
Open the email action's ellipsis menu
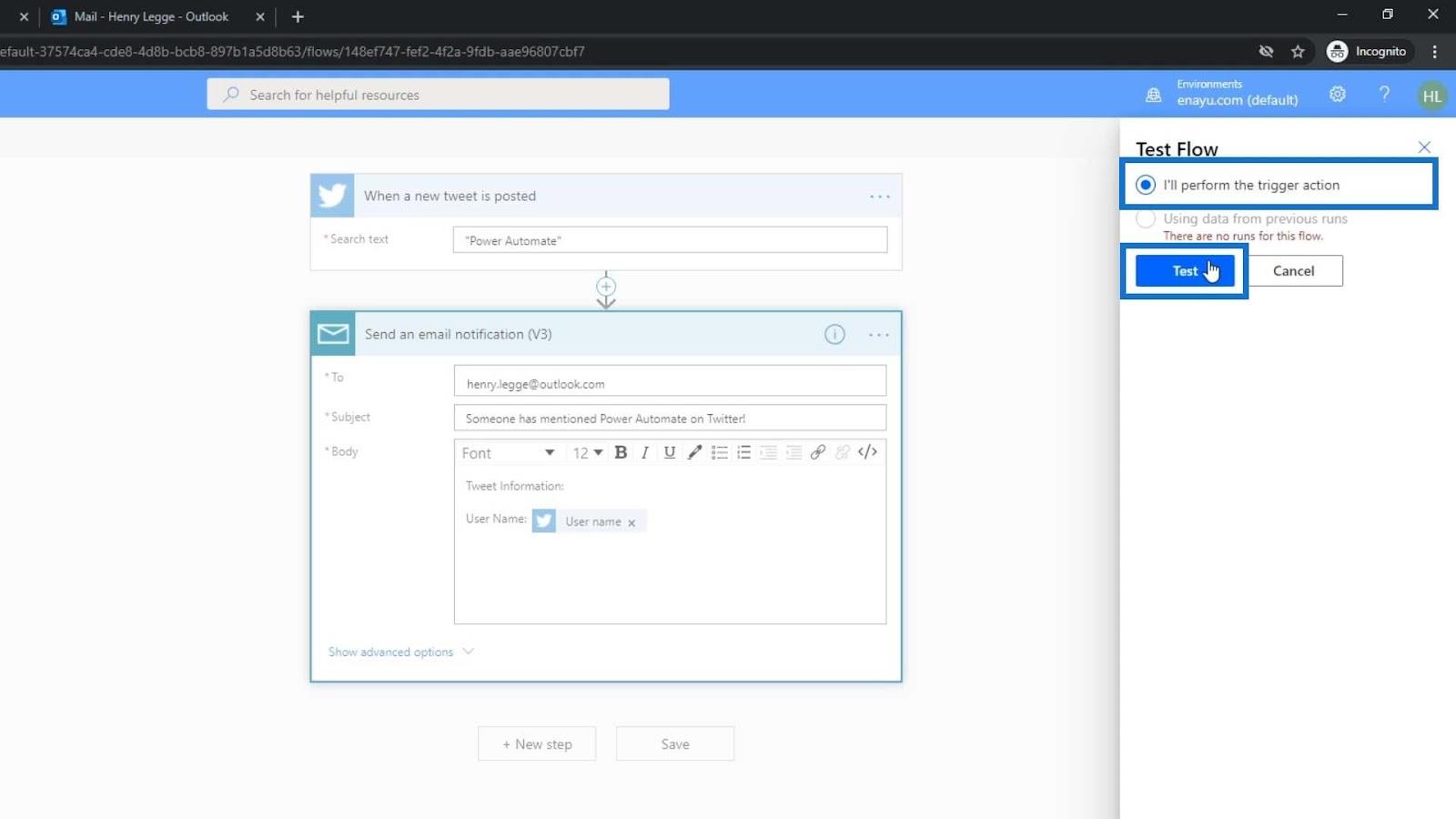[879, 335]
